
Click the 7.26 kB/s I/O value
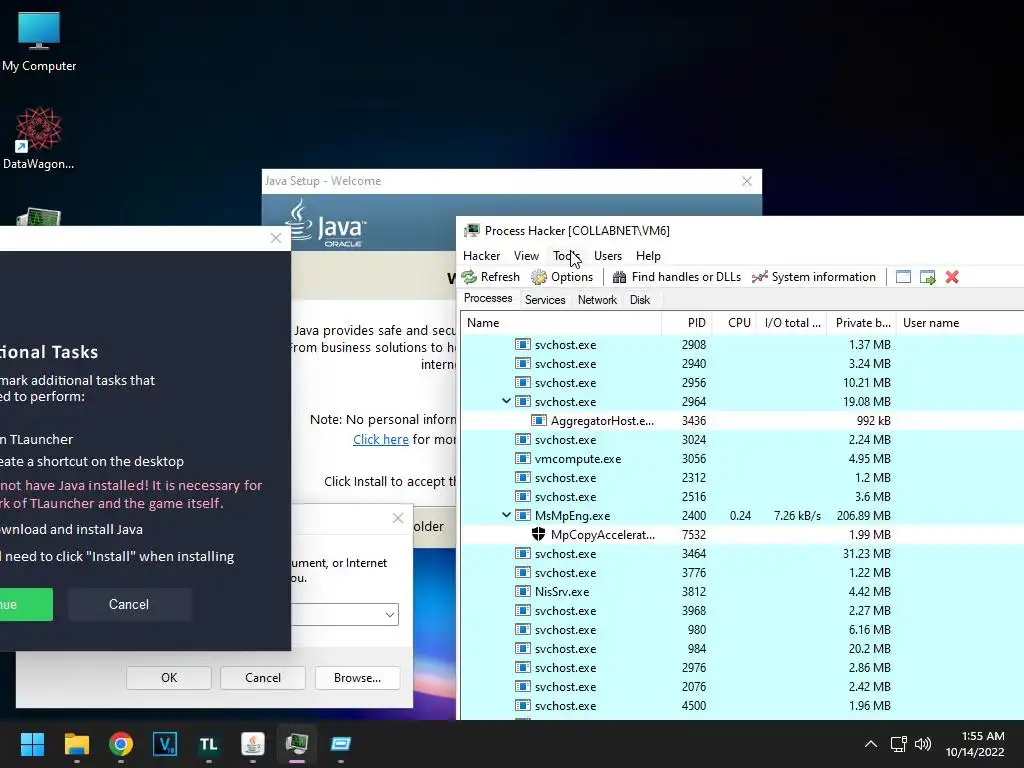pos(797,515)
